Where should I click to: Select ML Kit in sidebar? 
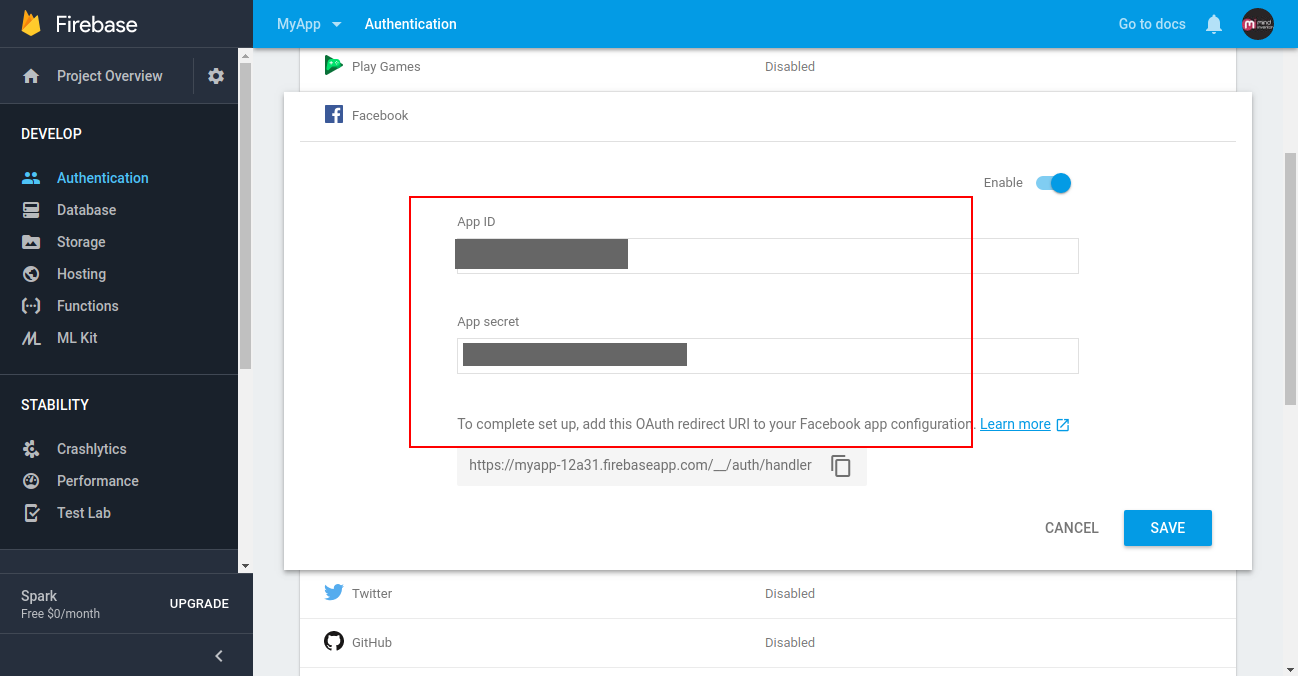point(77,338)
